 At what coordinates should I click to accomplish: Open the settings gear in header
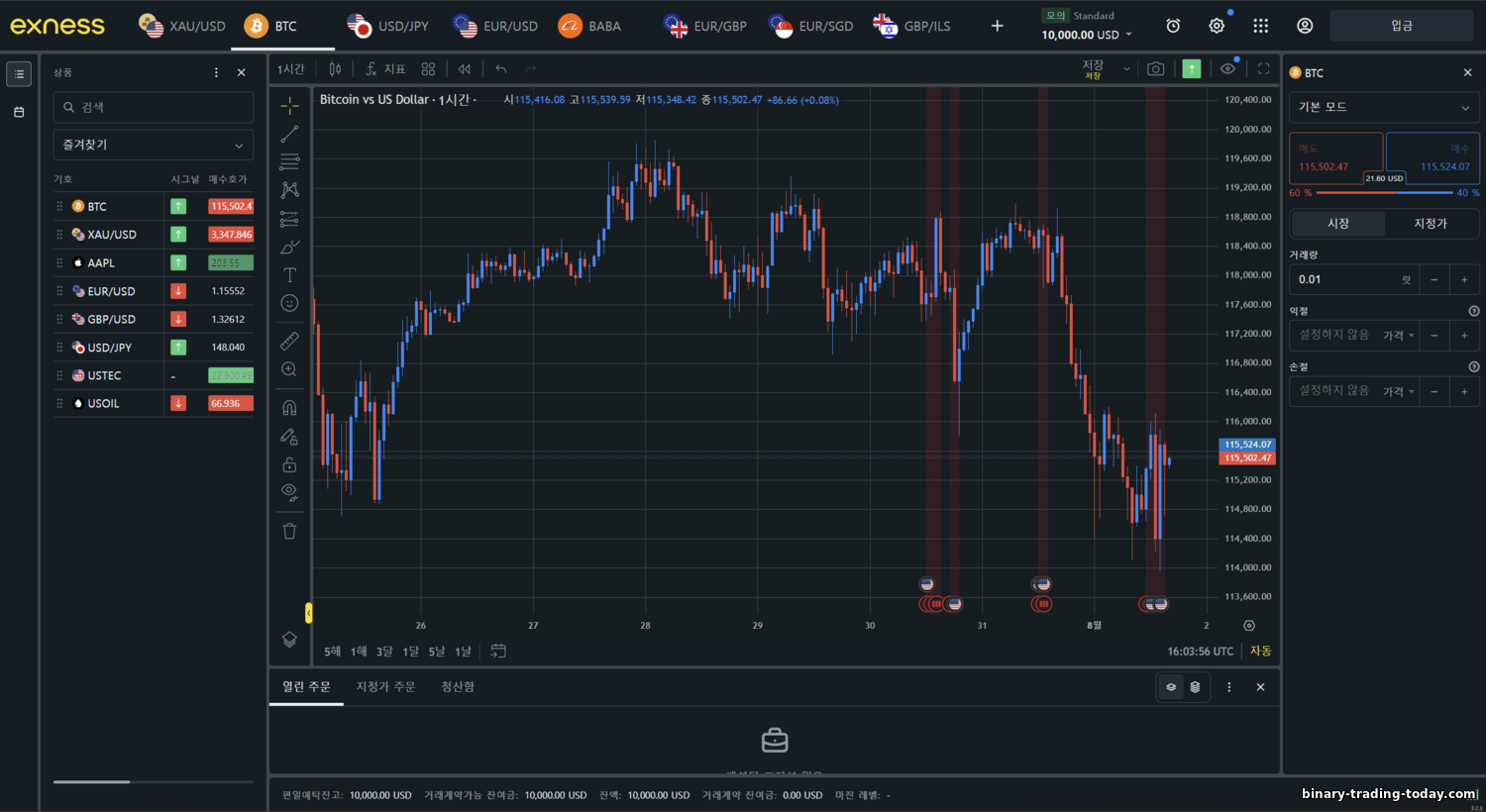pos(1217,26)
